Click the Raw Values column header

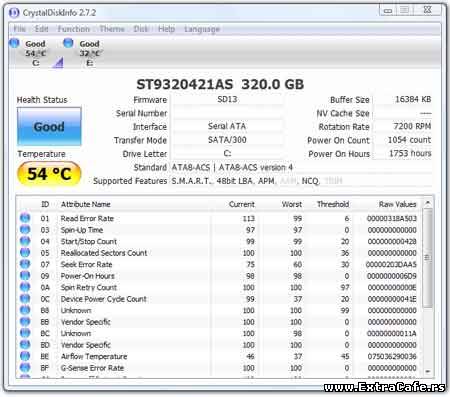click(x=397, y=204)
